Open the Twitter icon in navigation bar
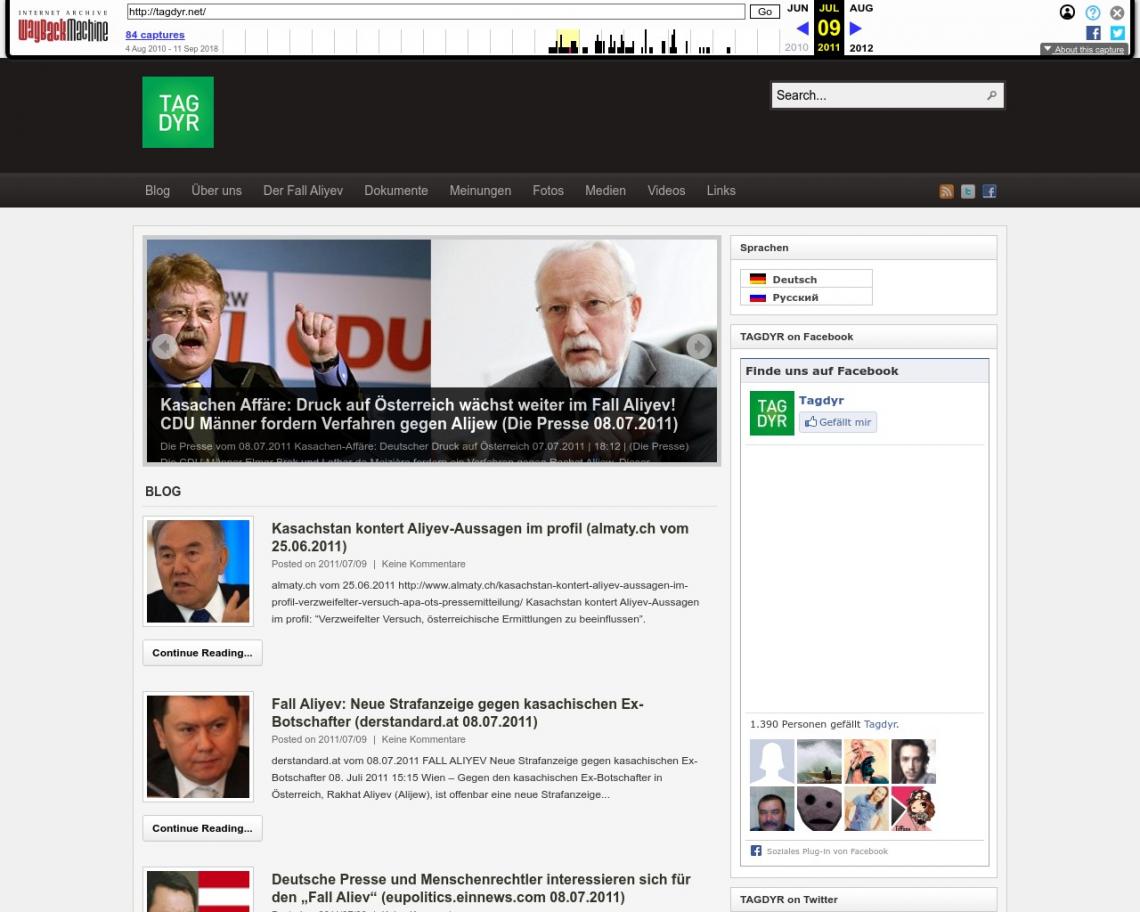Image resolution: width=1140 pixels, height=912 pixels. (x=968, y=191)
